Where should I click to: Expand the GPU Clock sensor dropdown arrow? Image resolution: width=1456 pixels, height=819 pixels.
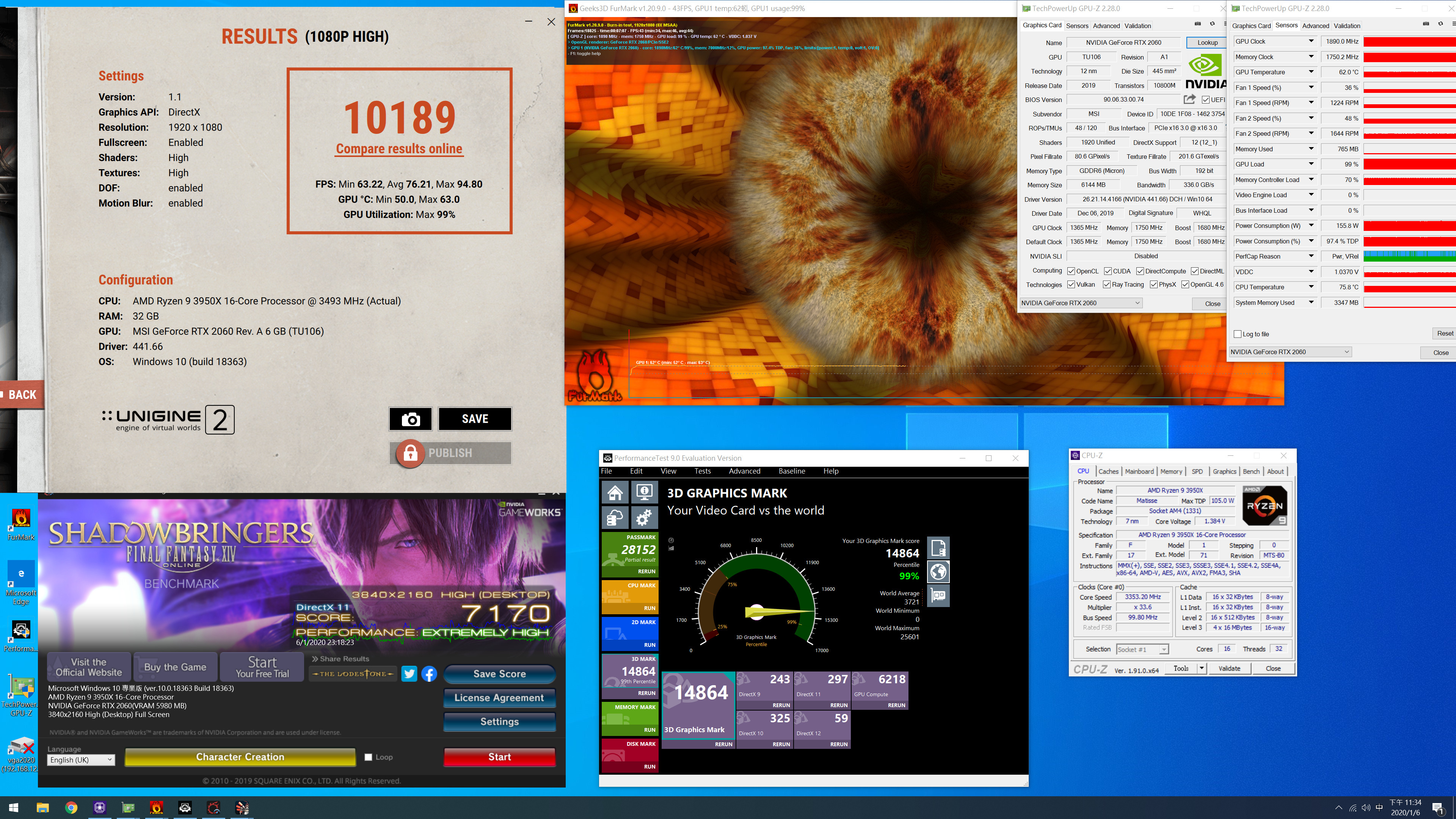[1311, 41]
